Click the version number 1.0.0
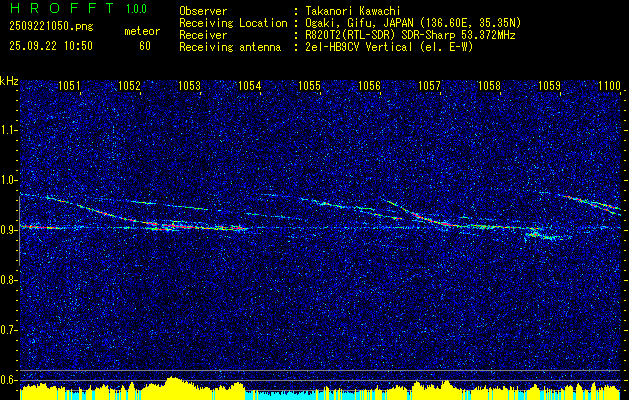This screenshot has height=400, width=629. (x=136, y=9)
